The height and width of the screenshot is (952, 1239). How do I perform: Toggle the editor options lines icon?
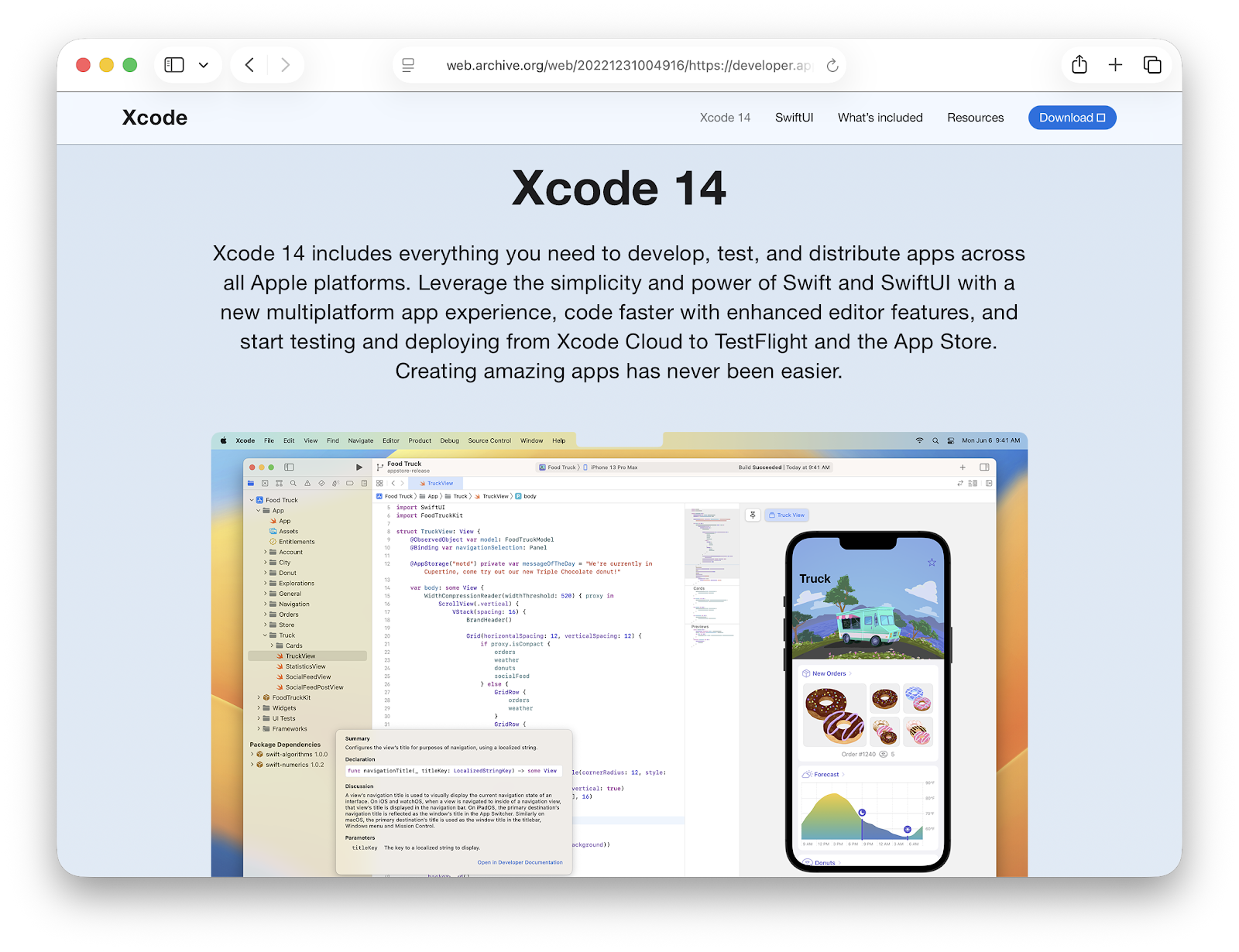tap(973, 483)
